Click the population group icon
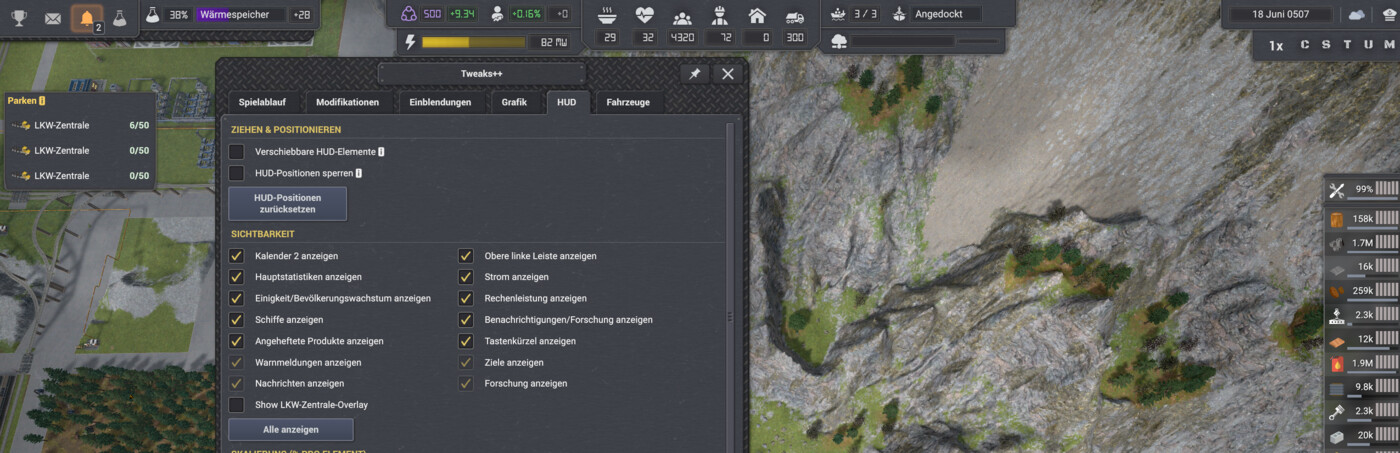 pos(682,16)
